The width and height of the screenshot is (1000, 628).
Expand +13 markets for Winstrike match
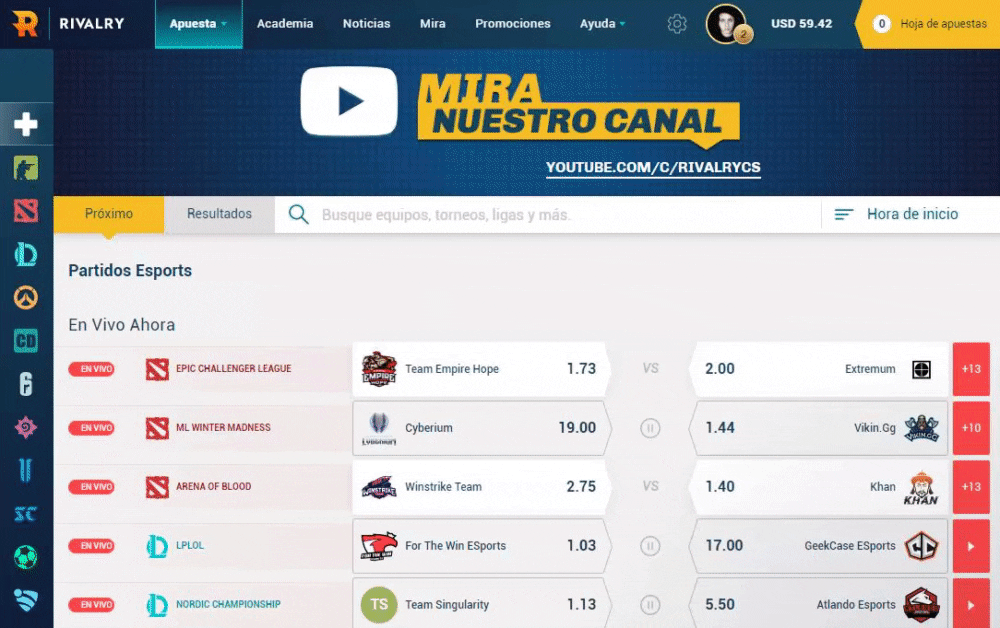971,487
